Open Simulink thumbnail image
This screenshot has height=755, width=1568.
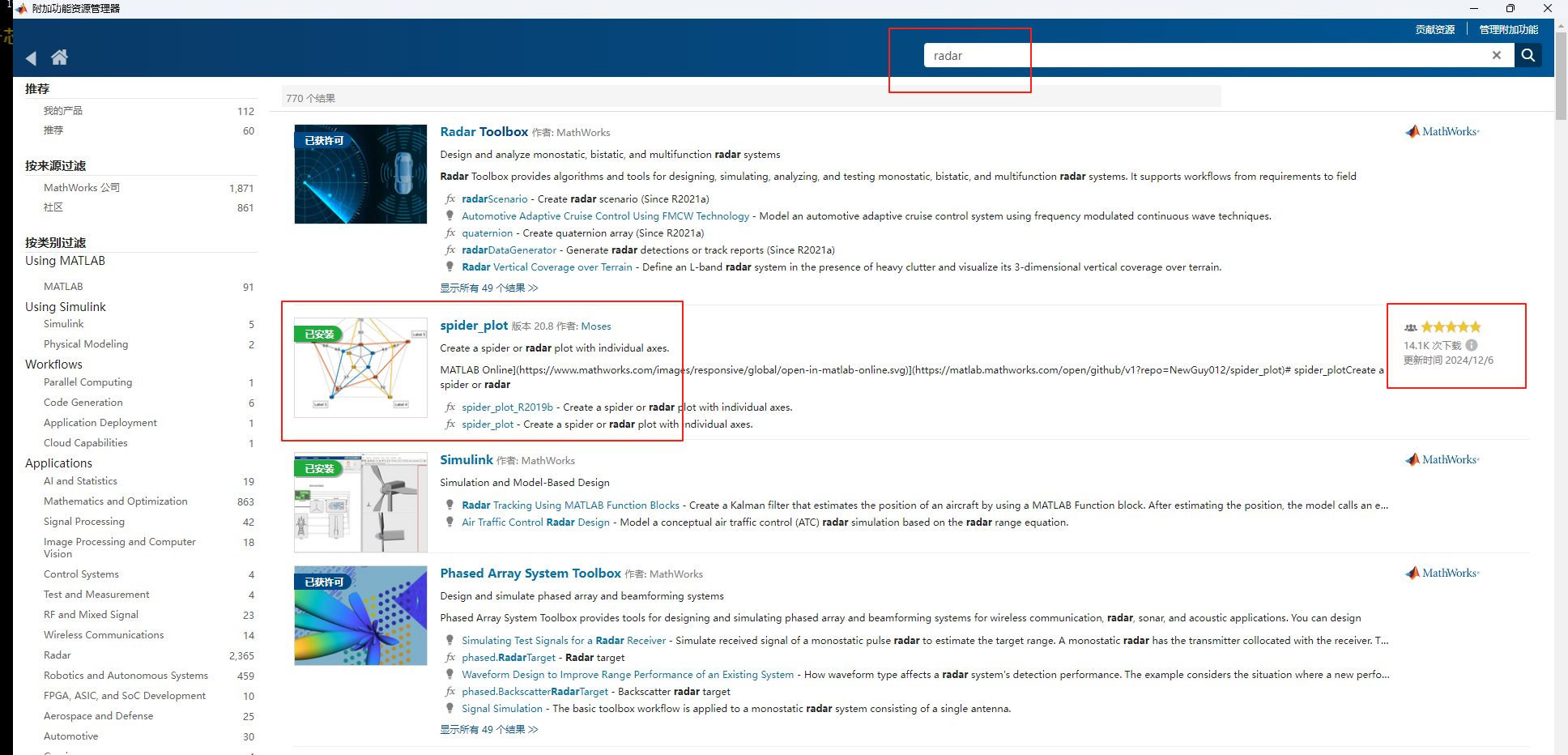click(360, 502)
